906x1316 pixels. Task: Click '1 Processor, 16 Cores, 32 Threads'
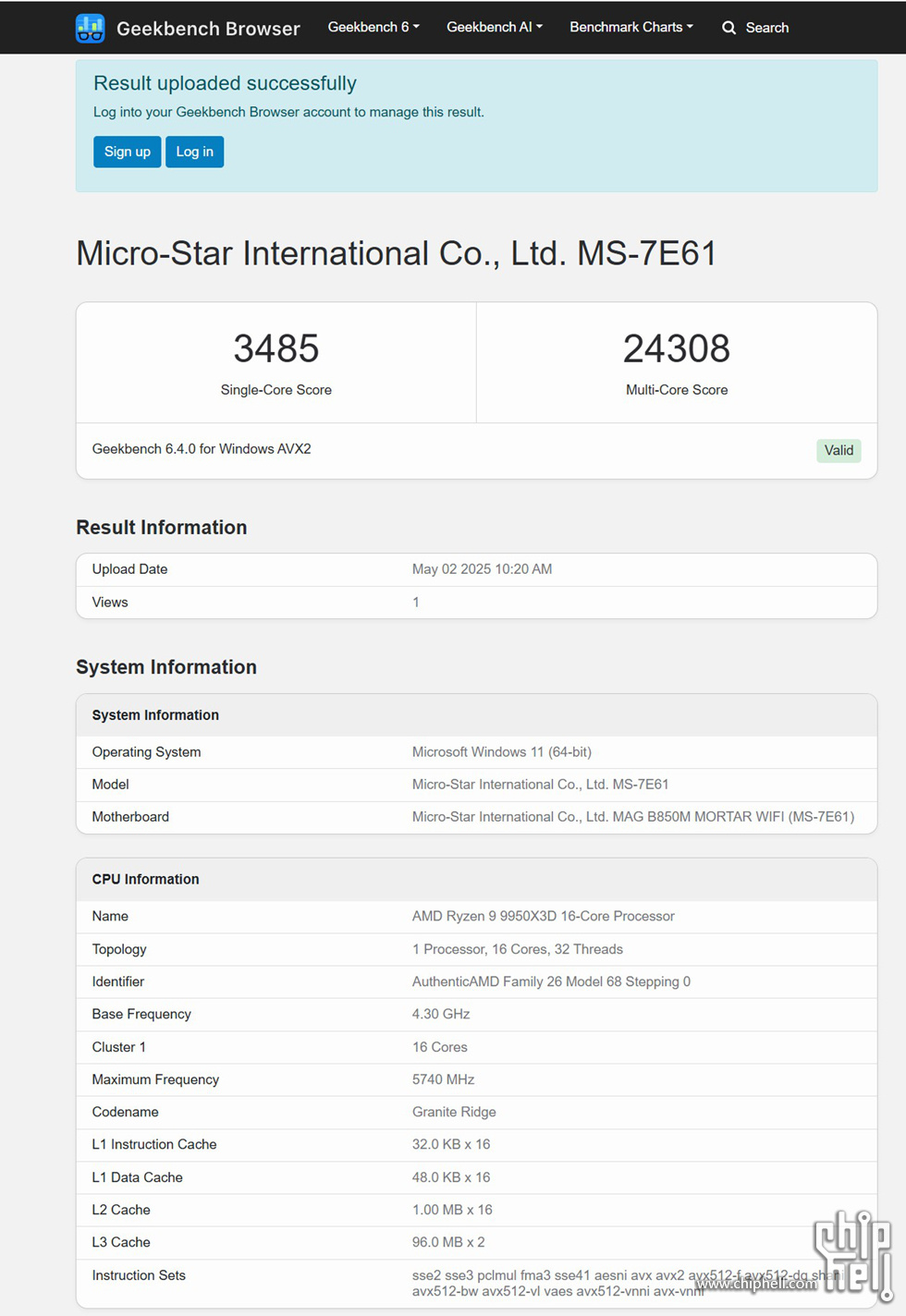click(518, 949)
